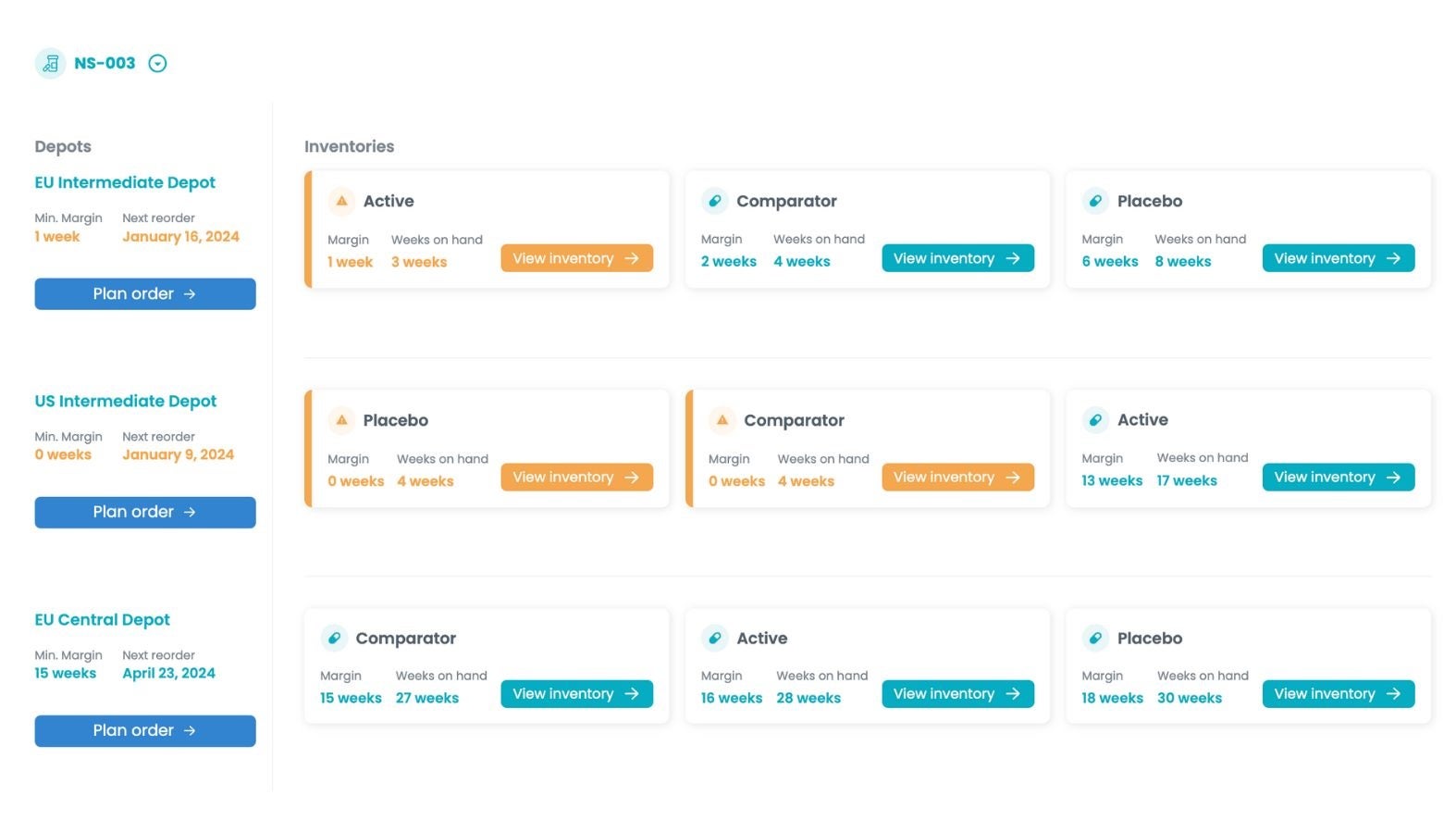Viewport: 1456px width, 820px height.
Task: Click pill icon on EU Intermediate Placebo card
Action: click(1095, 201)
